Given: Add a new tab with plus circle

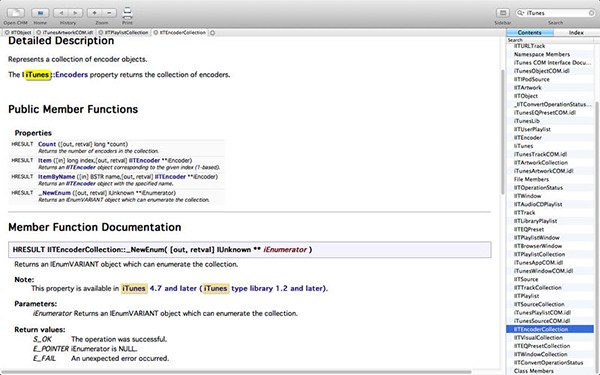Looking at the screenshot, I should (212, 33).
